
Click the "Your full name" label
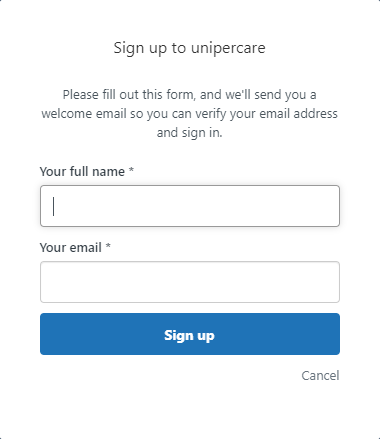coord(82,171)
